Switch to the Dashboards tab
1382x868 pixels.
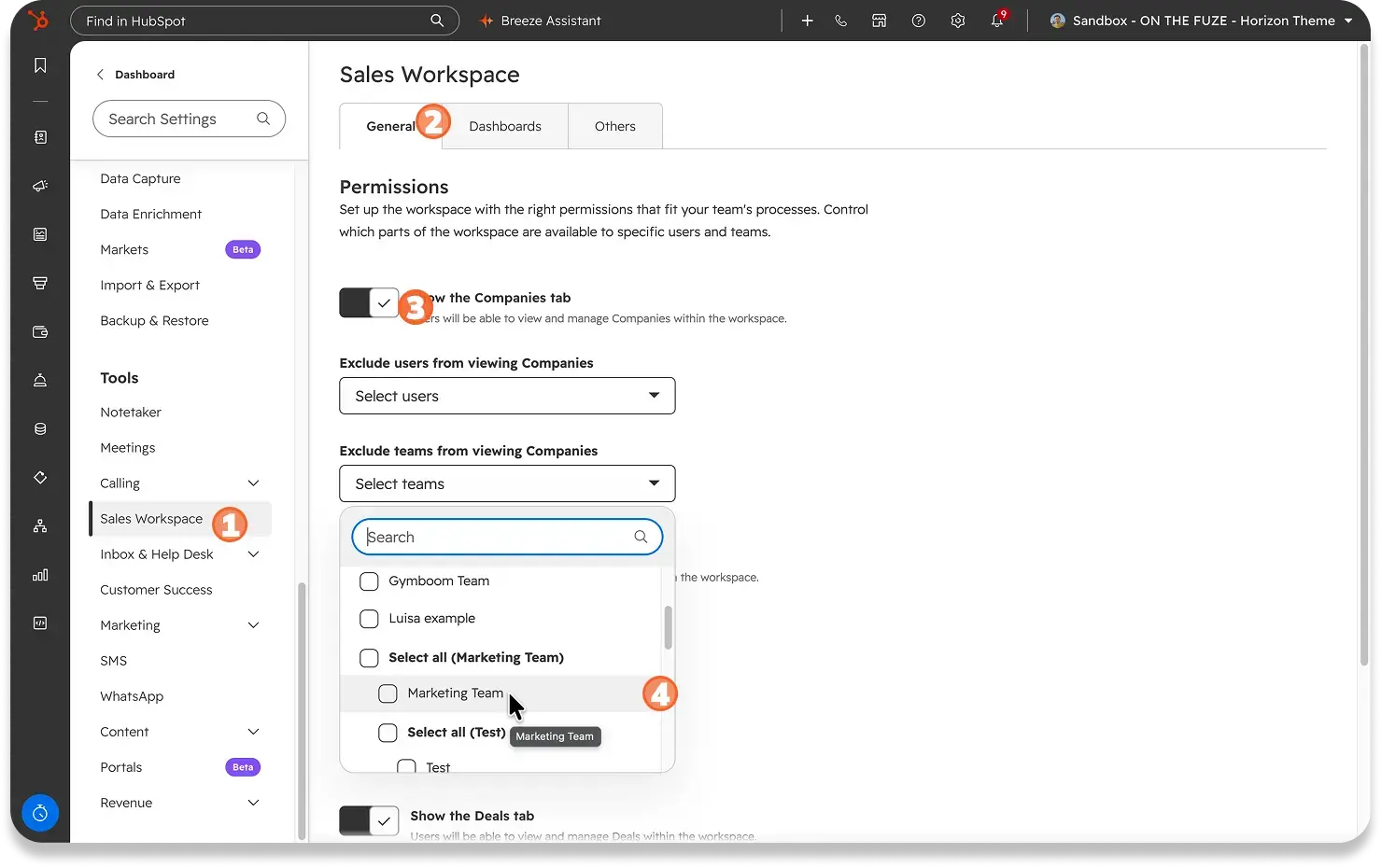pos(505,126)
